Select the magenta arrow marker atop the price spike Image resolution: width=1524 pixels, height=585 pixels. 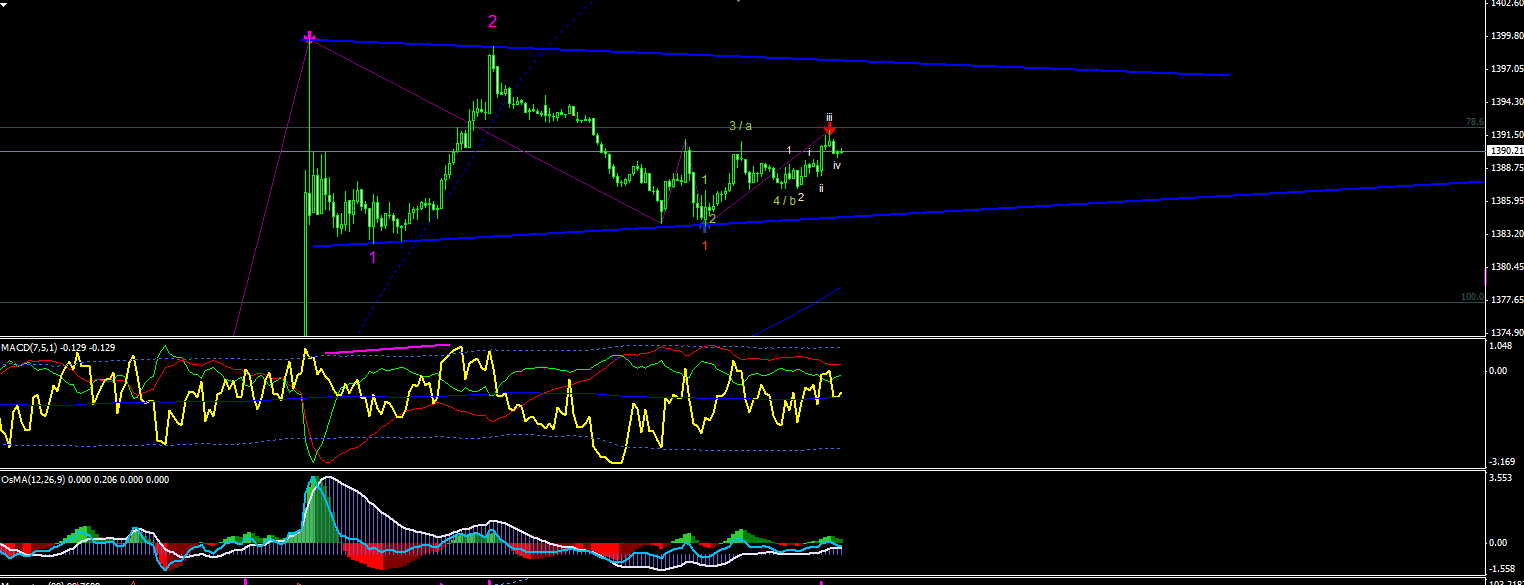[310, 38]
